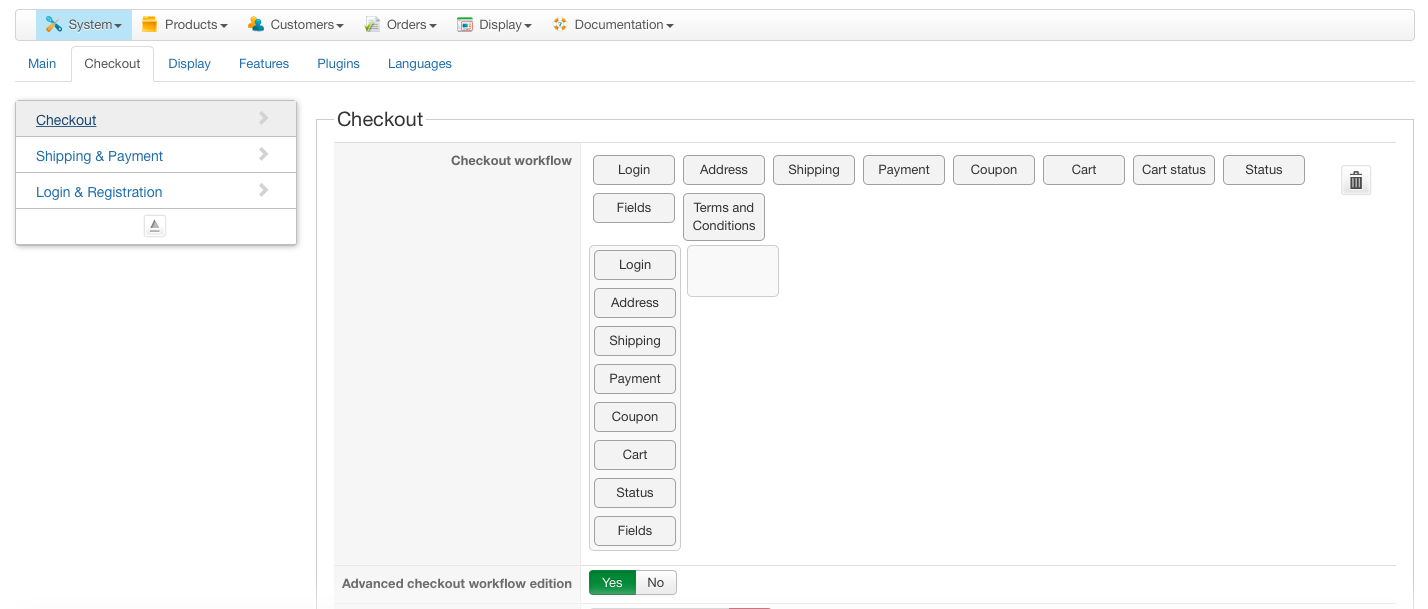Image resolution: width=1428 pixels, height=609 pixels.
Task: Enable advanced checkout workflow with Yes
Action: pos(612,583)
